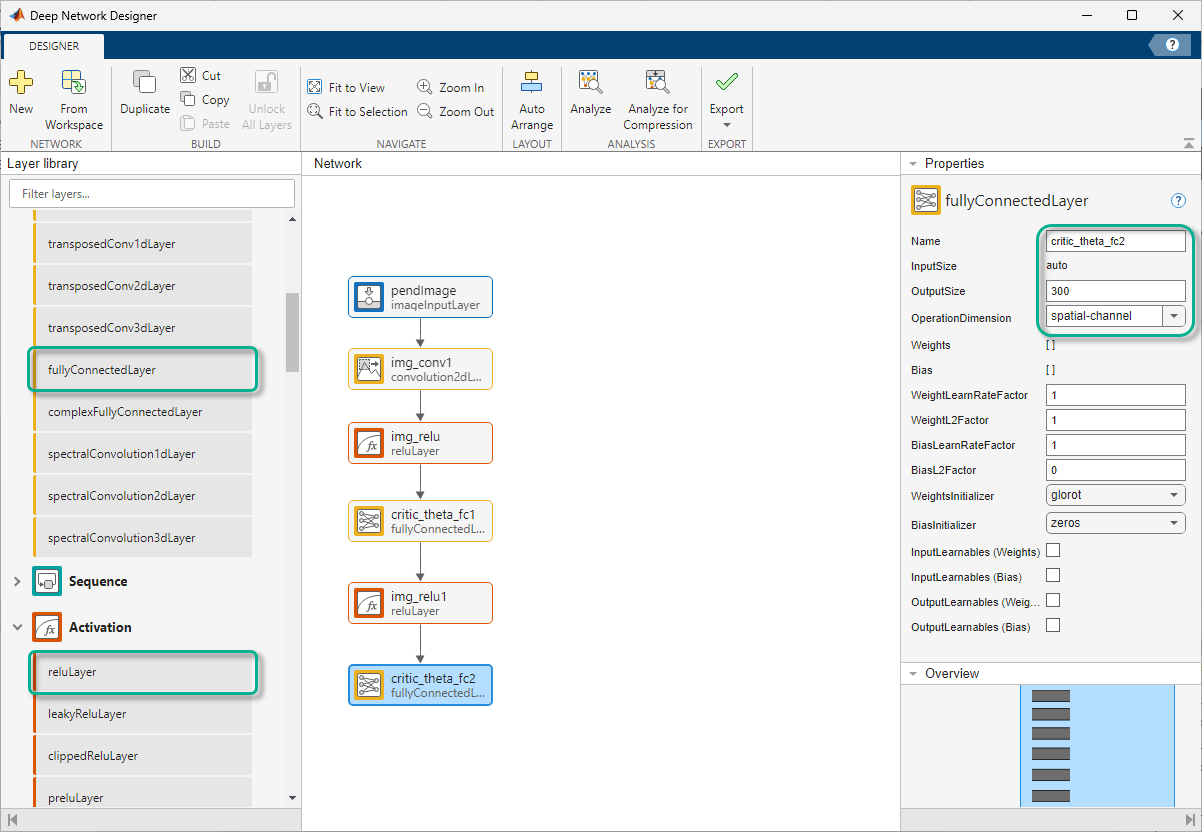Select the img_conv1 convolution layer node
Screen dimensions: 1202x832
pos(420,369)
